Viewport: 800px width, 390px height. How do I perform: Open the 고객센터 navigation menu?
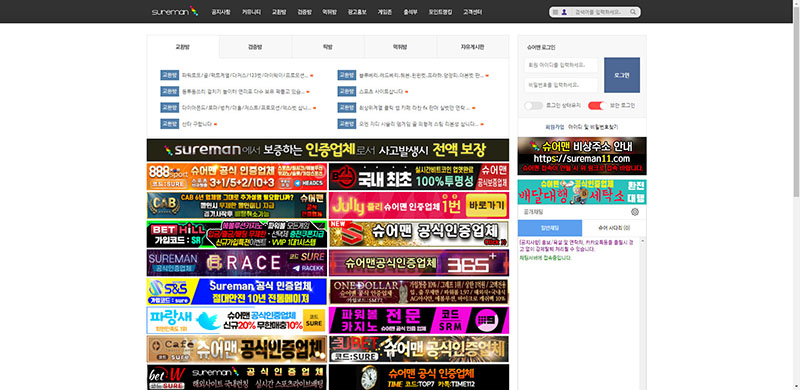472,12
